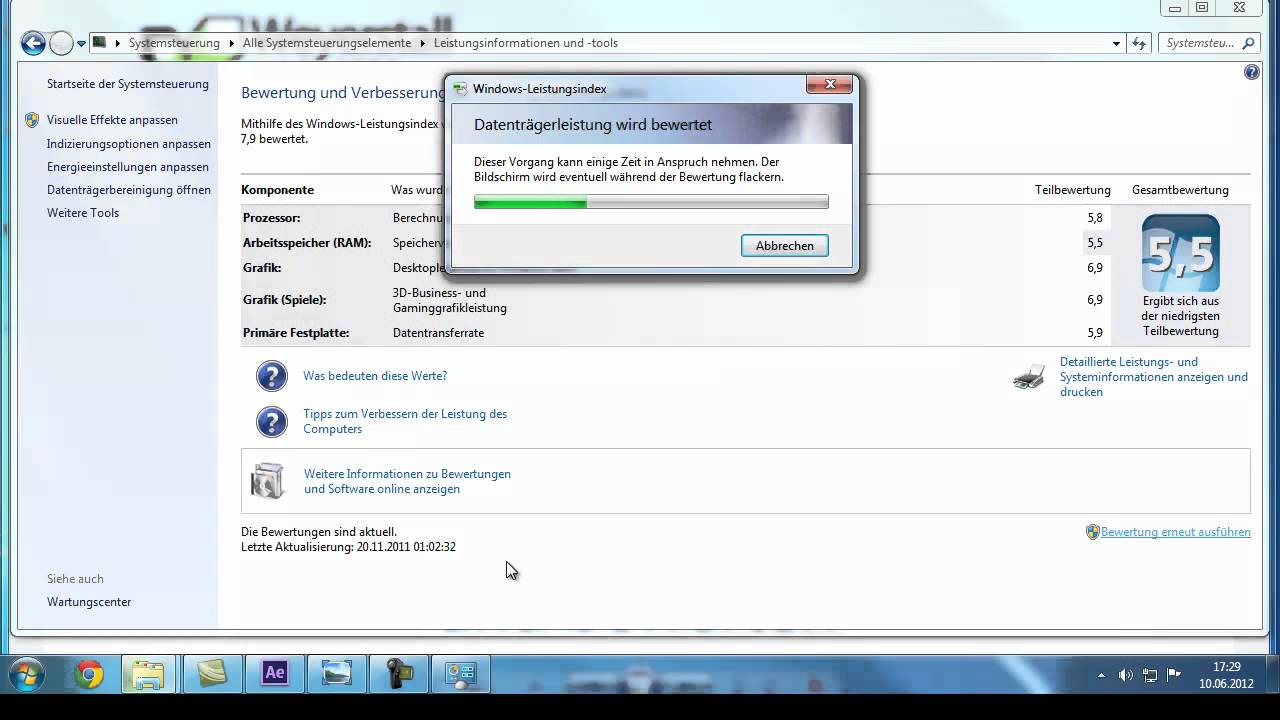1280x720 pixels.
Task: Select the Grafik (Spiele) row label
Action: (x=284, y=300)
